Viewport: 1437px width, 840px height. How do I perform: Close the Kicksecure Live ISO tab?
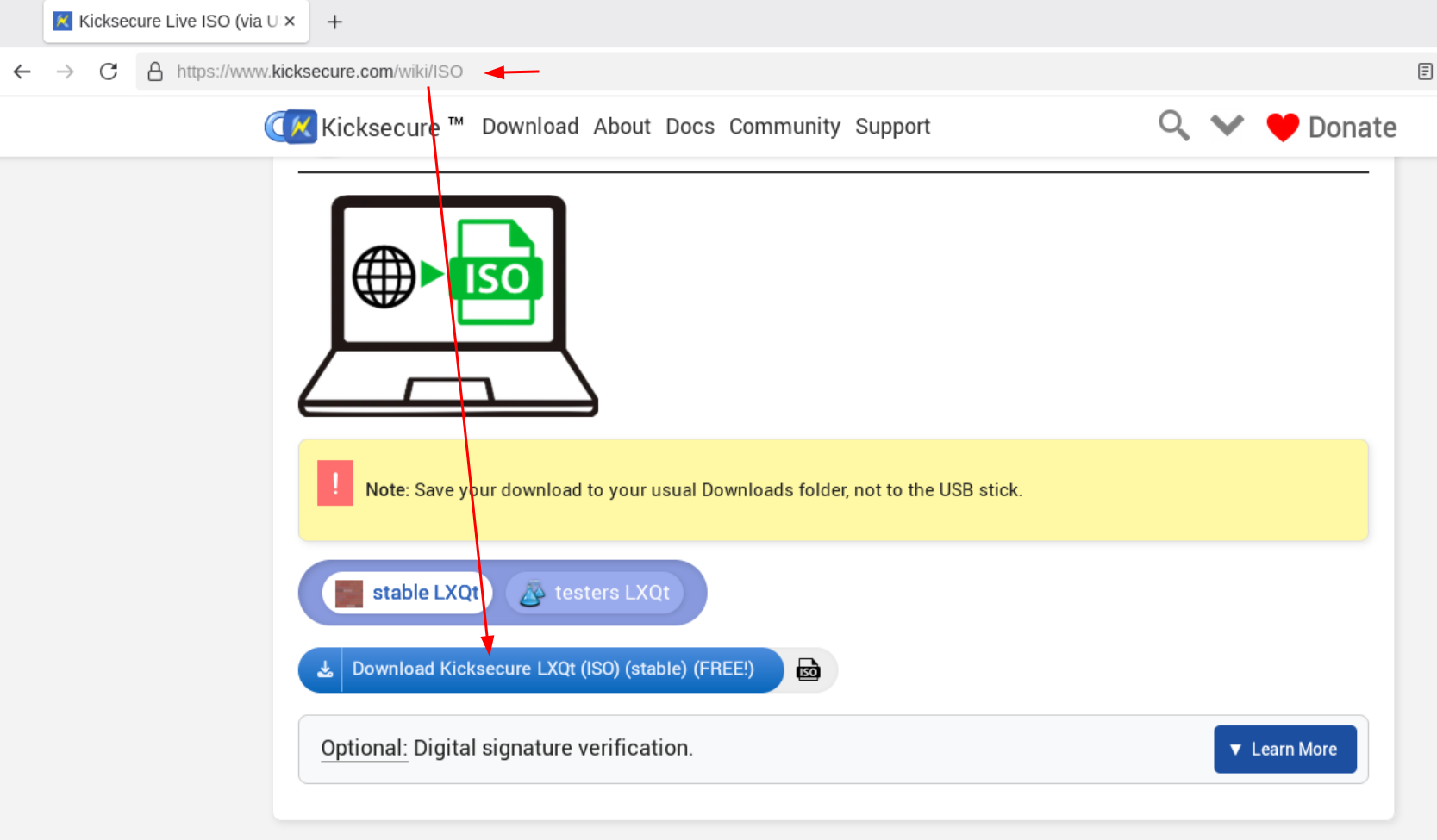click(290, 21)
